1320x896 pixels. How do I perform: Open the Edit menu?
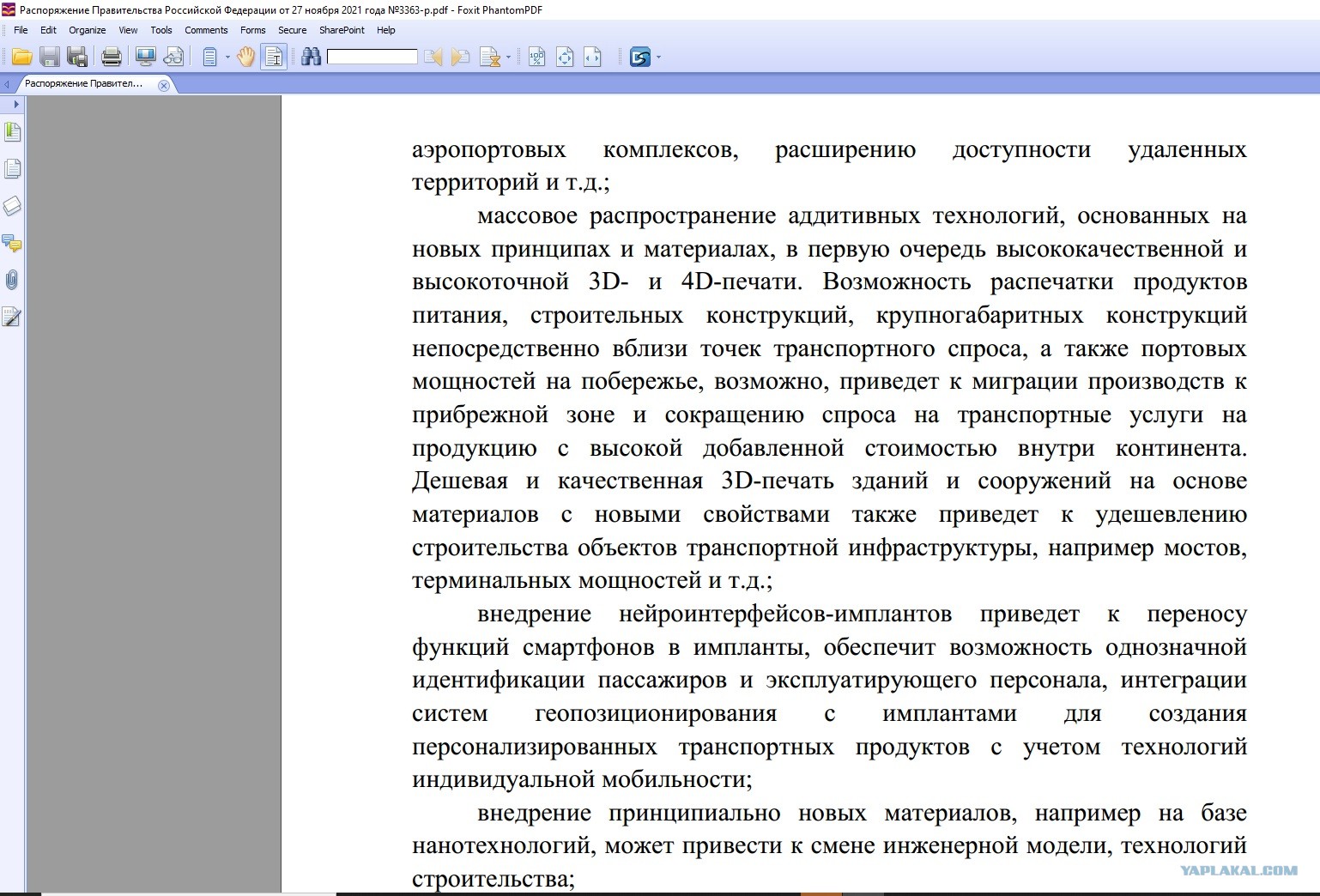pos(48,30)
